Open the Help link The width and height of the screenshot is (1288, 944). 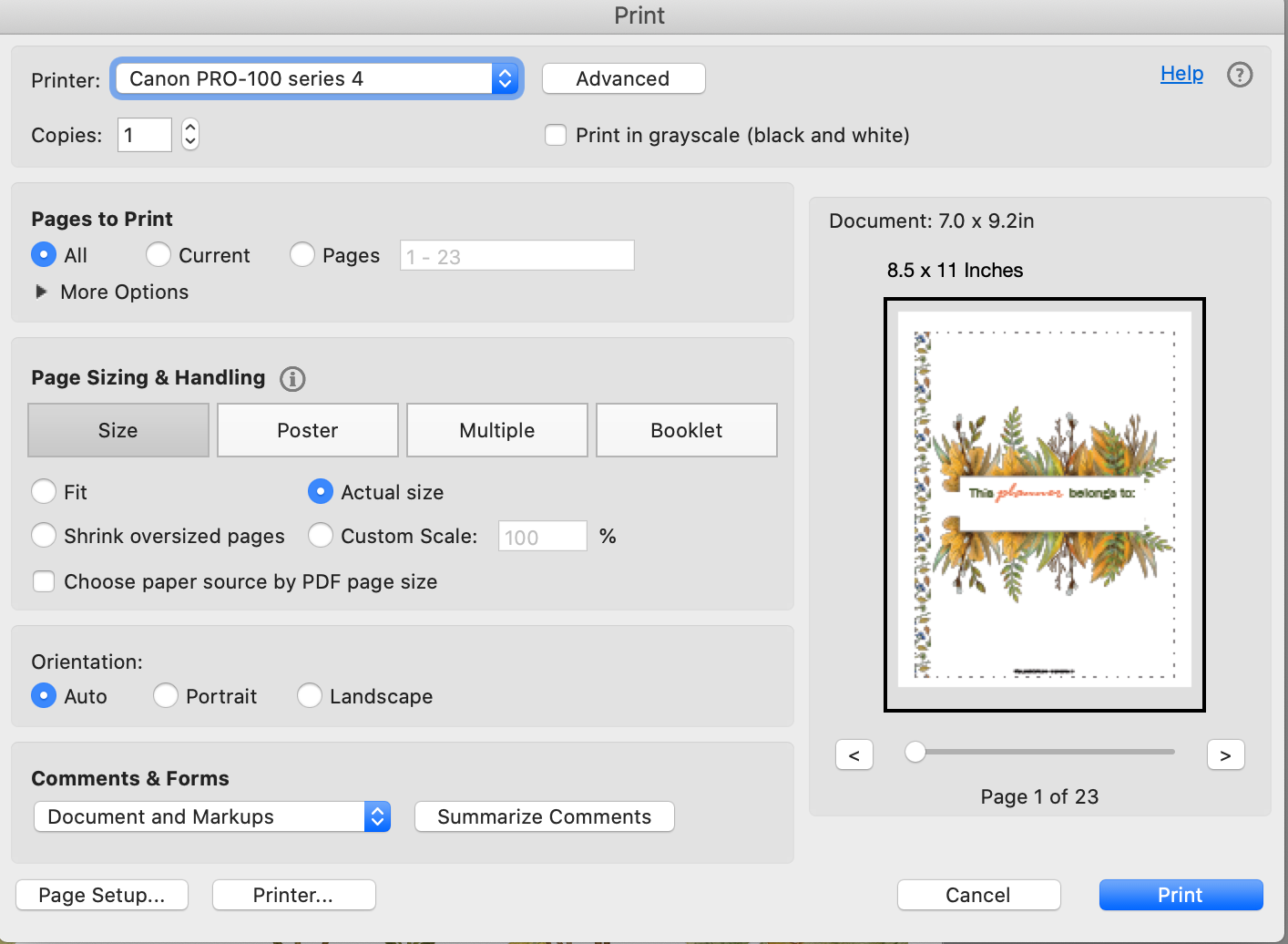click(1181, 74)
